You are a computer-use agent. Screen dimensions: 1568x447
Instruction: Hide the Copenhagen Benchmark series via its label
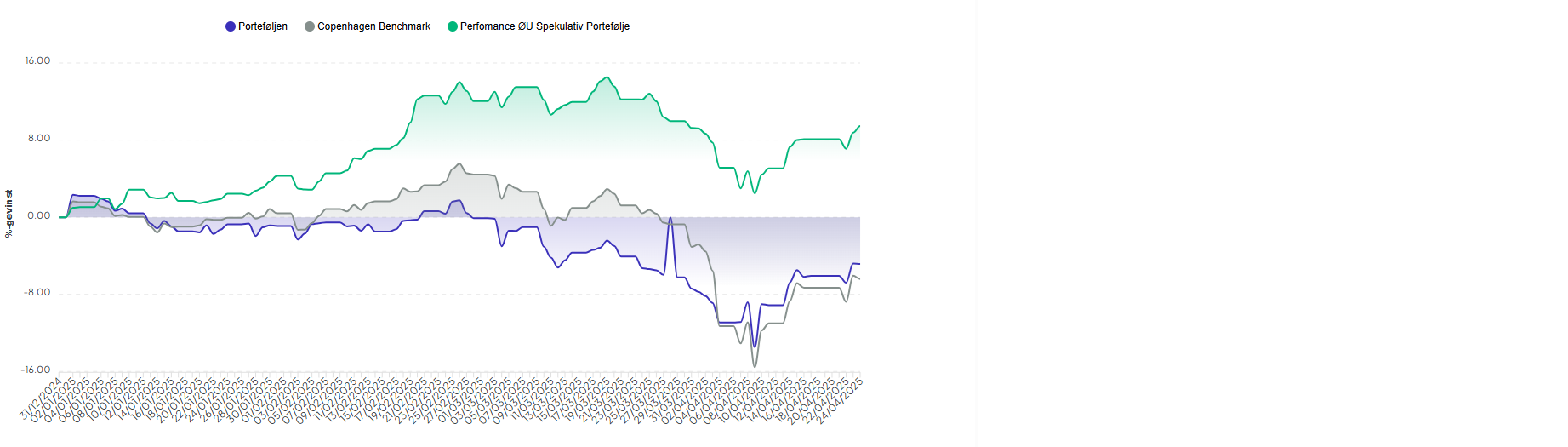click(373, 26)
